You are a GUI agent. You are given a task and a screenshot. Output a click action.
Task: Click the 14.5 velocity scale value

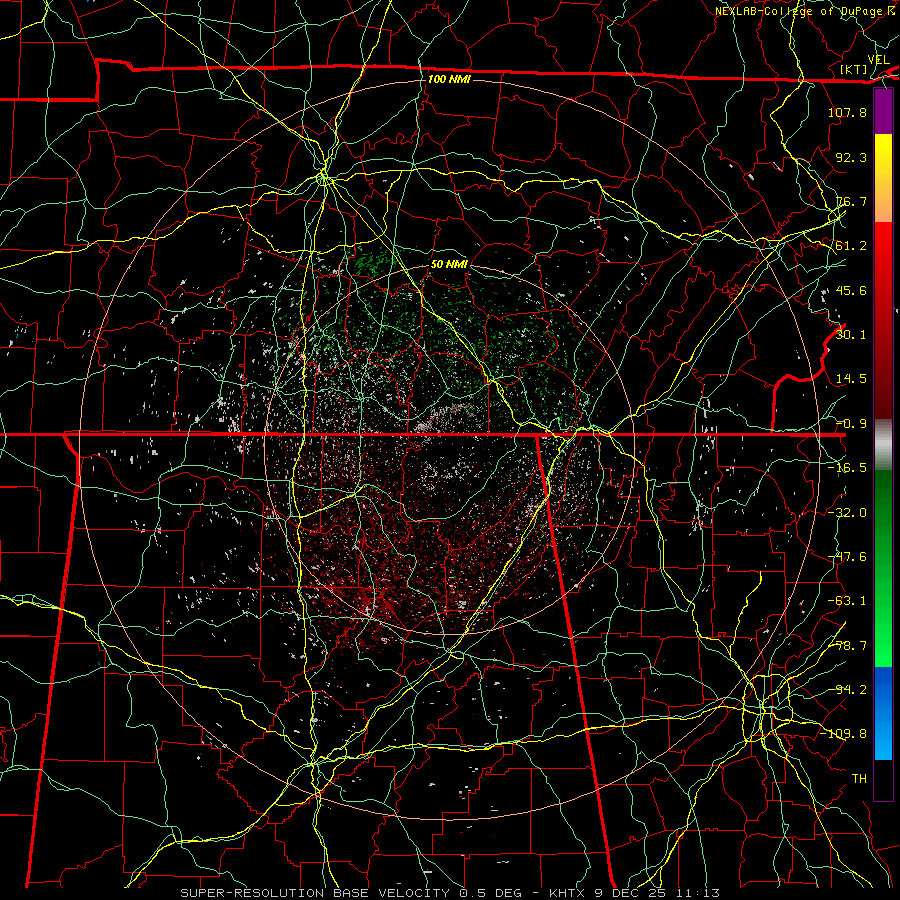pyautogui.click(x=851, y=379)
